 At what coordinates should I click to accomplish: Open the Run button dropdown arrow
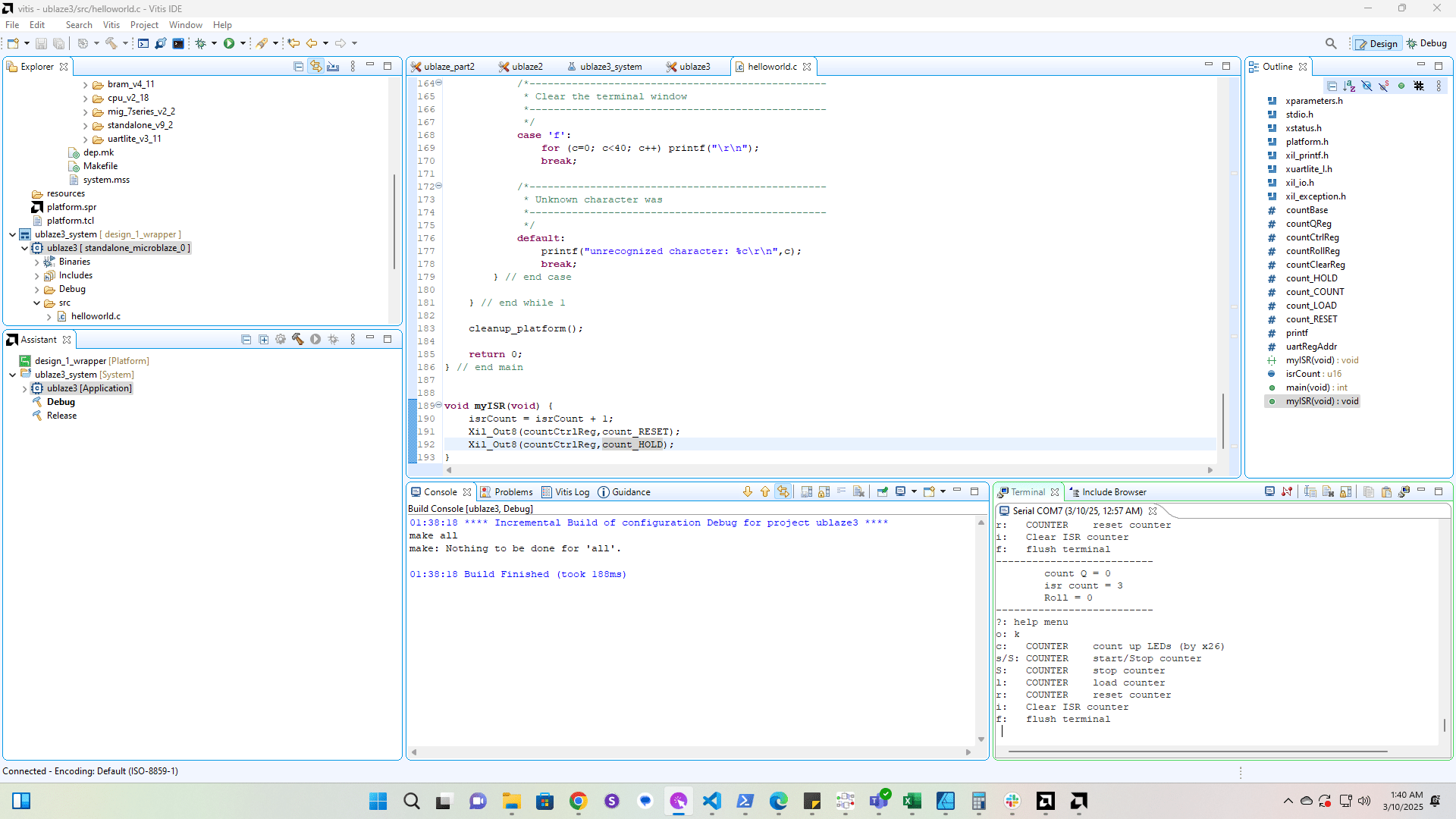pos(243,43)
